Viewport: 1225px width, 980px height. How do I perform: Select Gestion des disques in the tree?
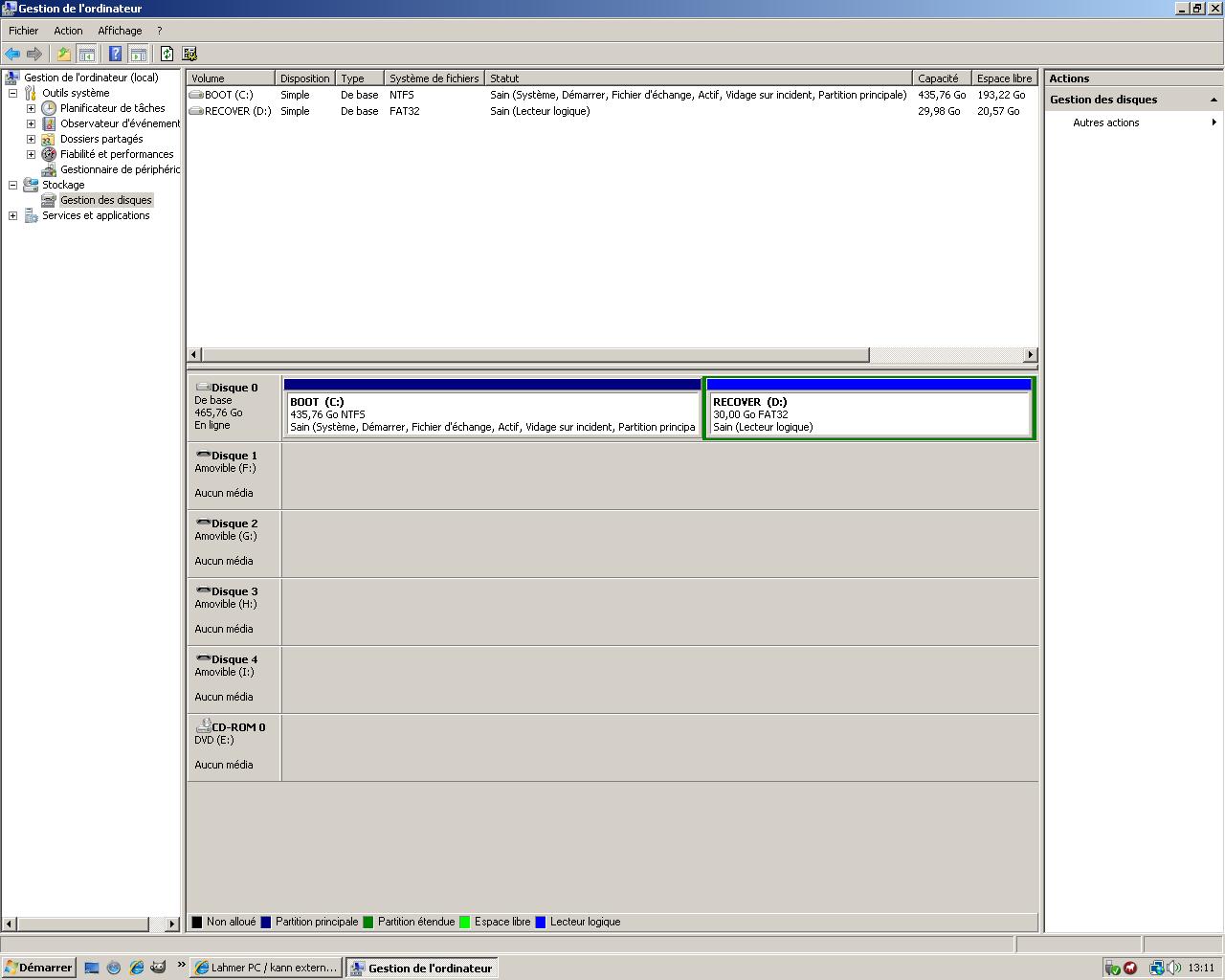pyautogui.click(x=106, y=200)
